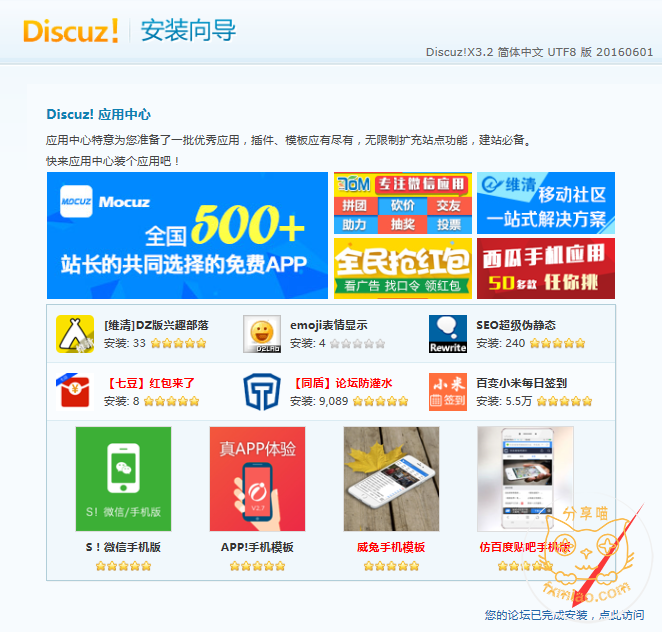Open the Mocuz 500+ free APP banner

[x=187, y=235]
